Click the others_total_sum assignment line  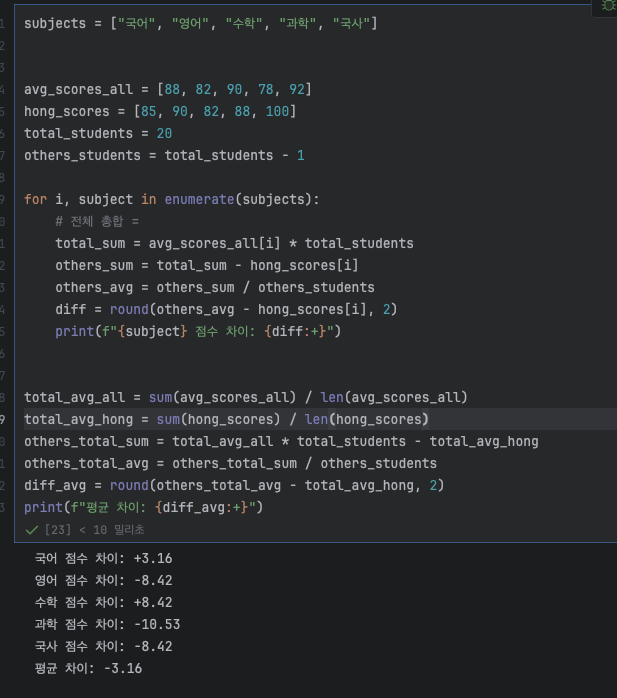click(x=281, y=442)
